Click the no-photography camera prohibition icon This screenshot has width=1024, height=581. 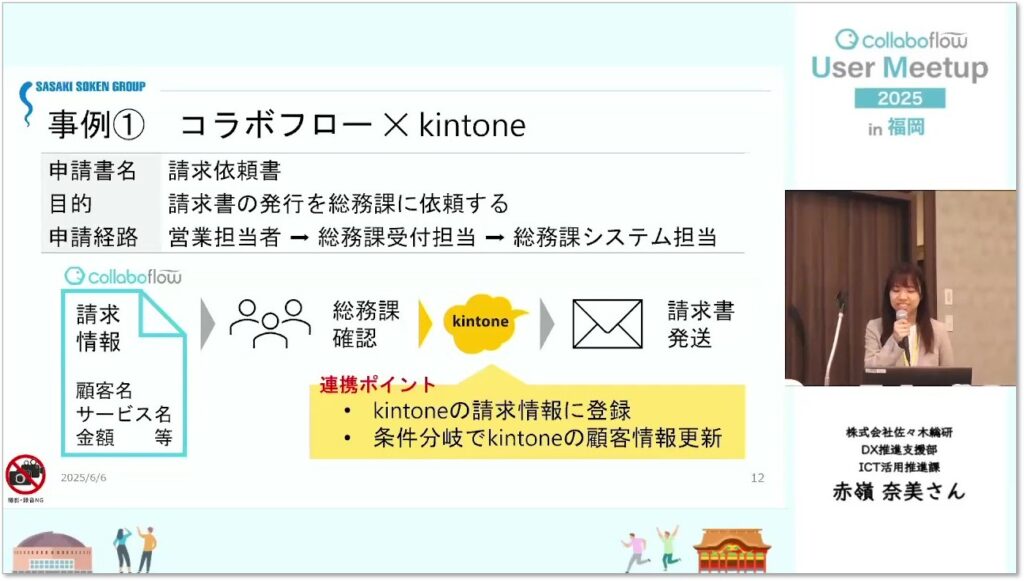[x=25, y=475]
